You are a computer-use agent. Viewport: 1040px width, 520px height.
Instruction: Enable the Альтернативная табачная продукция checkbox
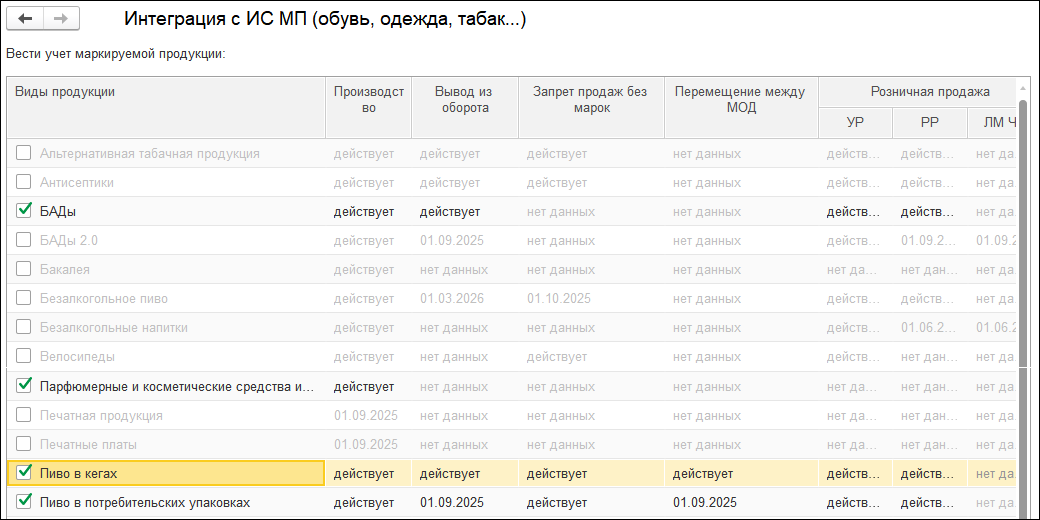[24, 153]
